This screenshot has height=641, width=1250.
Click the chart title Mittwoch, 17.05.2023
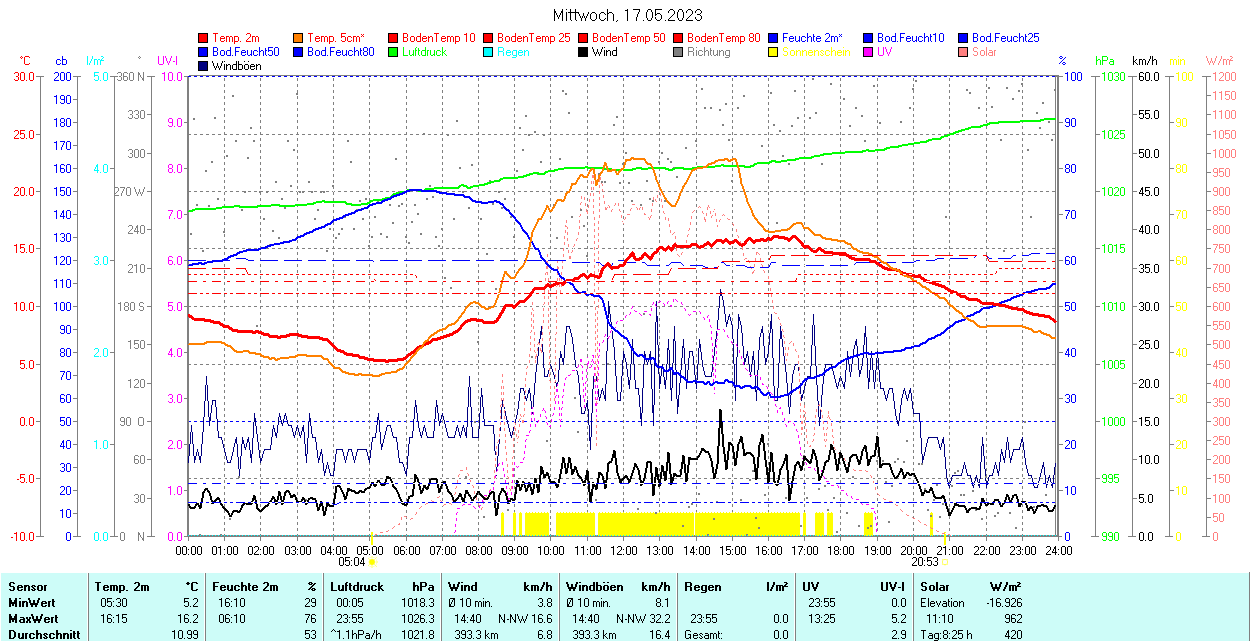[627, 16]
